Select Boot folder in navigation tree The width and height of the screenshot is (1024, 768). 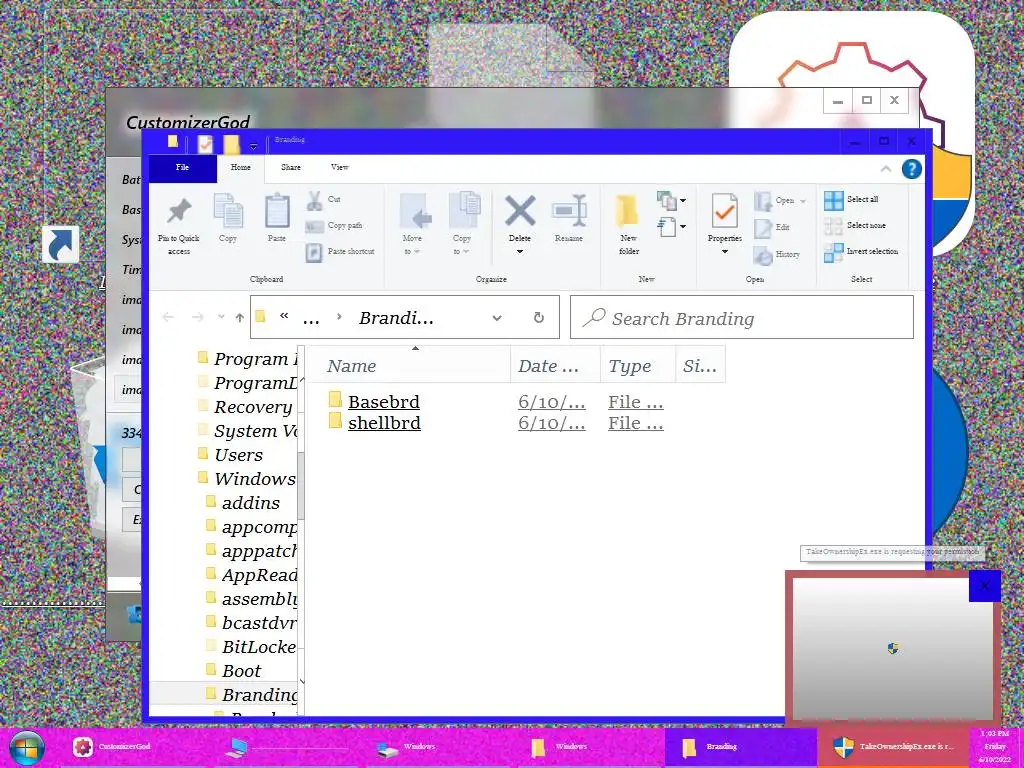tap(241, 671)
